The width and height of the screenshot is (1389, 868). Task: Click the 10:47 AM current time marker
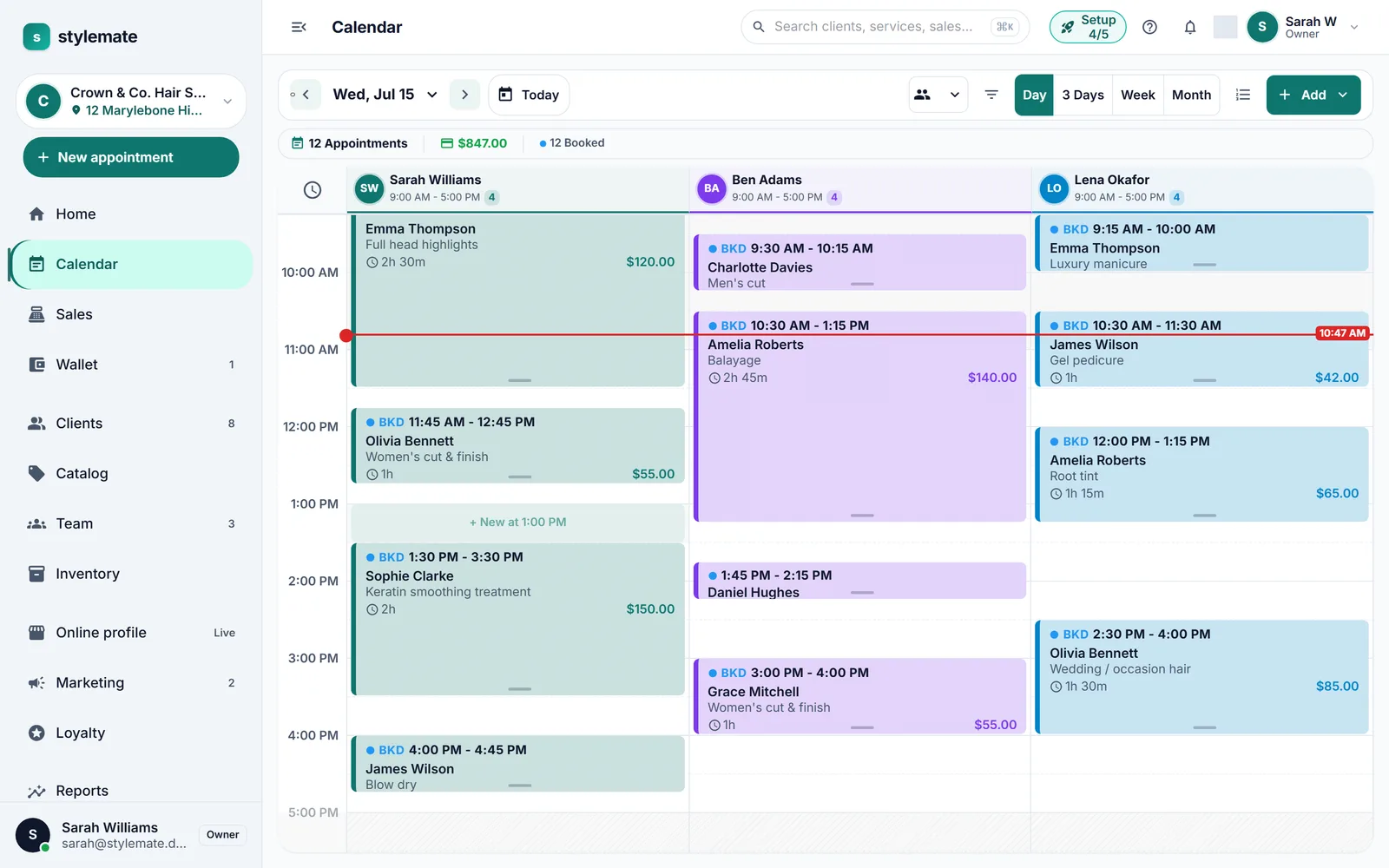tap(1342, 333)
